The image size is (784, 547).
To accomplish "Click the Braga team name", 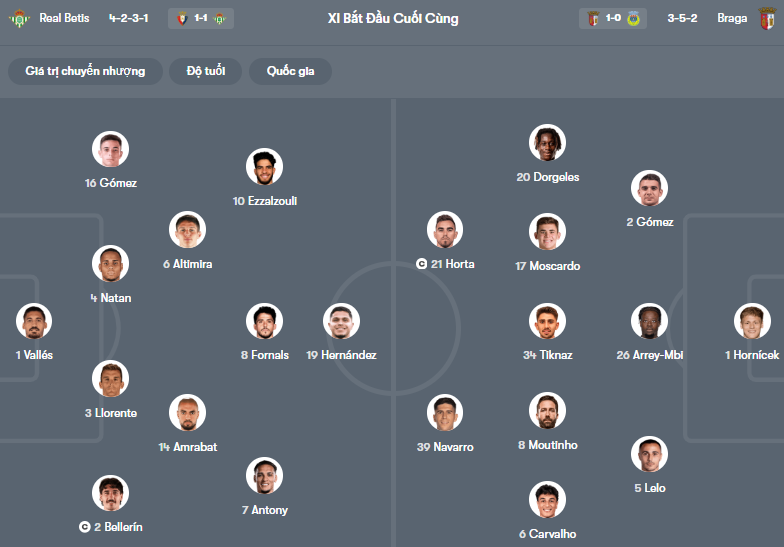I will [731, 18].
